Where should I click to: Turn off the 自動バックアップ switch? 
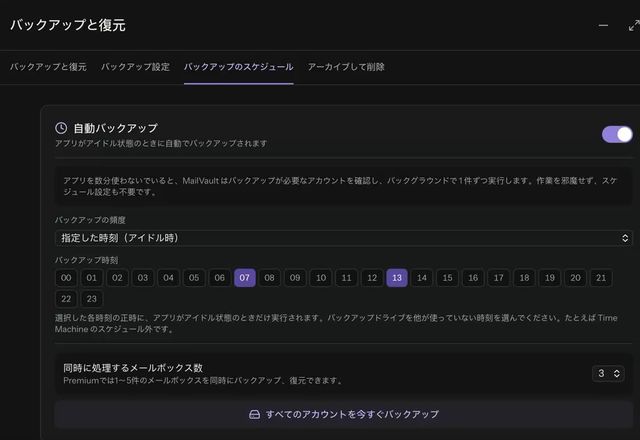617,134
